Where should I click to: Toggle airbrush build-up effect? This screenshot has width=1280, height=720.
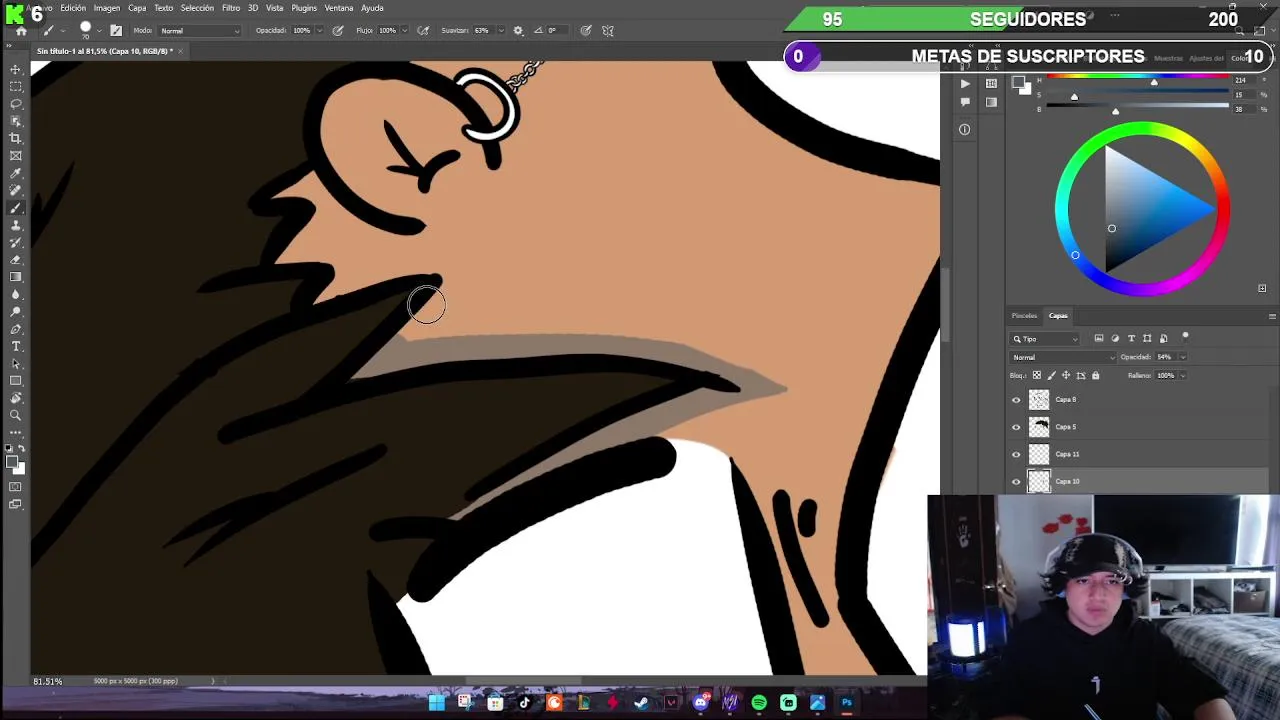423,30
